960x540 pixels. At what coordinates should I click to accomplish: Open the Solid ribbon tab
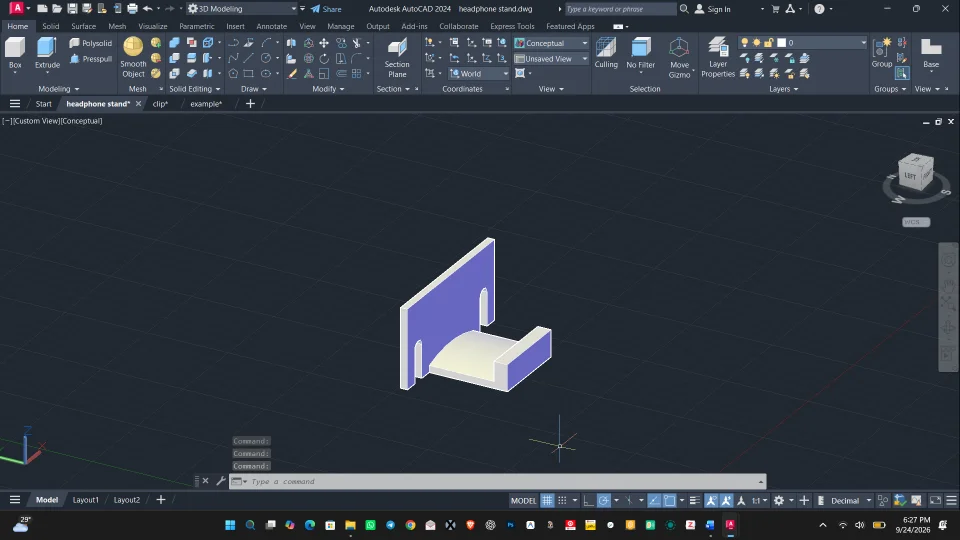(x=51, y=26)
